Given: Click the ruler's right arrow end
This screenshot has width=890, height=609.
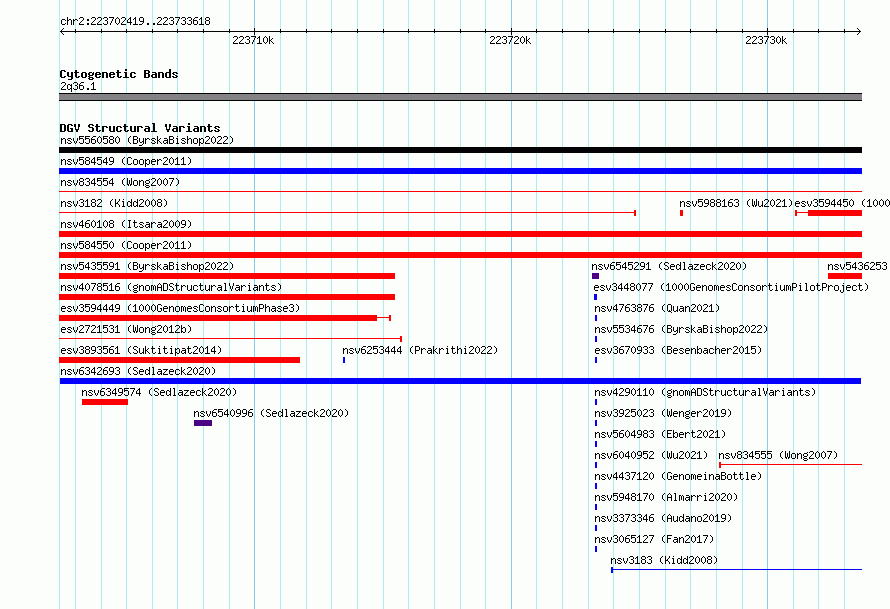Looking at the screenshot, I should coord(859,31).
